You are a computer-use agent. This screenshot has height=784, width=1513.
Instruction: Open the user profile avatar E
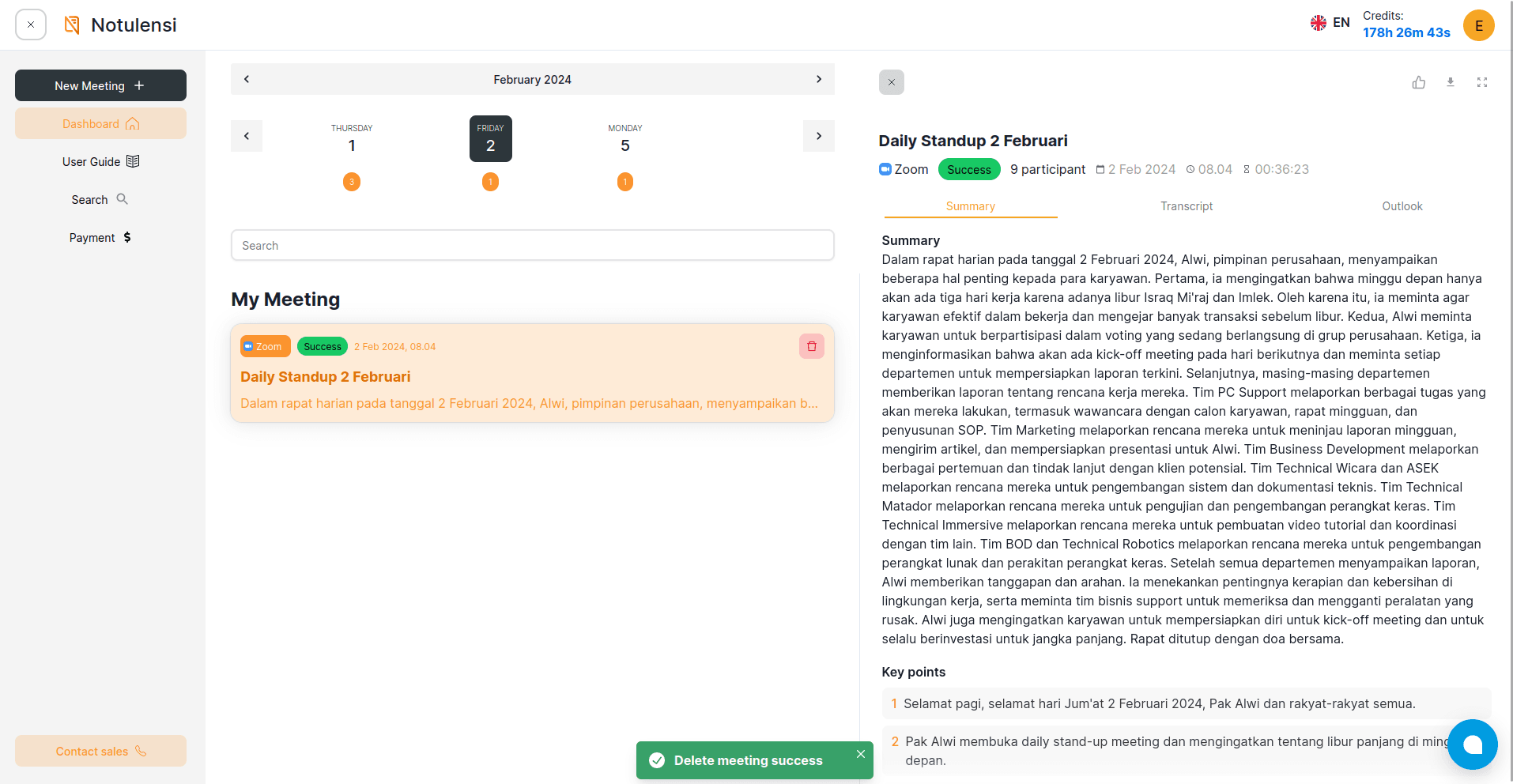point(1478,25)
